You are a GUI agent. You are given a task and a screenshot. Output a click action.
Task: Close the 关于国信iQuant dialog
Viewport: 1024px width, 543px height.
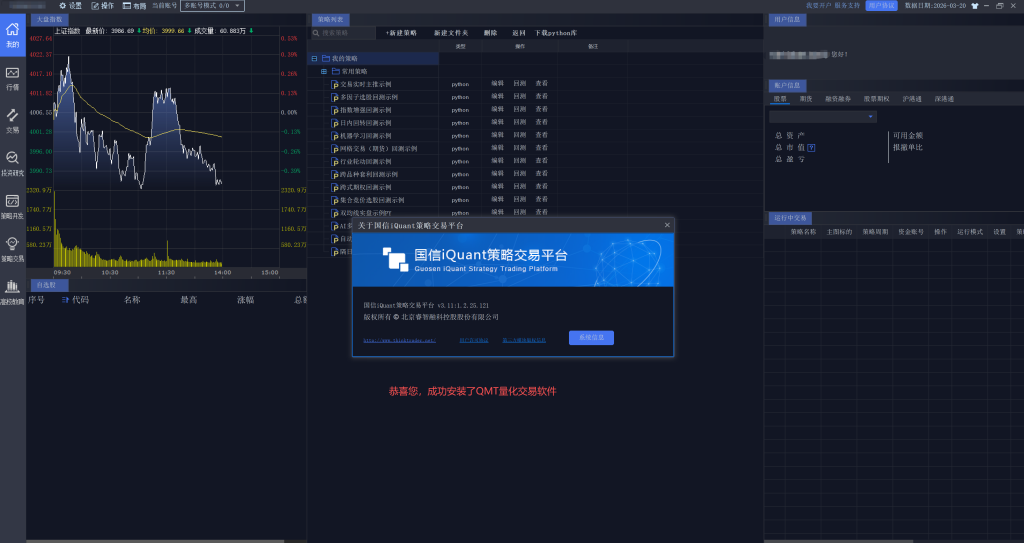[x=667, y=225]
